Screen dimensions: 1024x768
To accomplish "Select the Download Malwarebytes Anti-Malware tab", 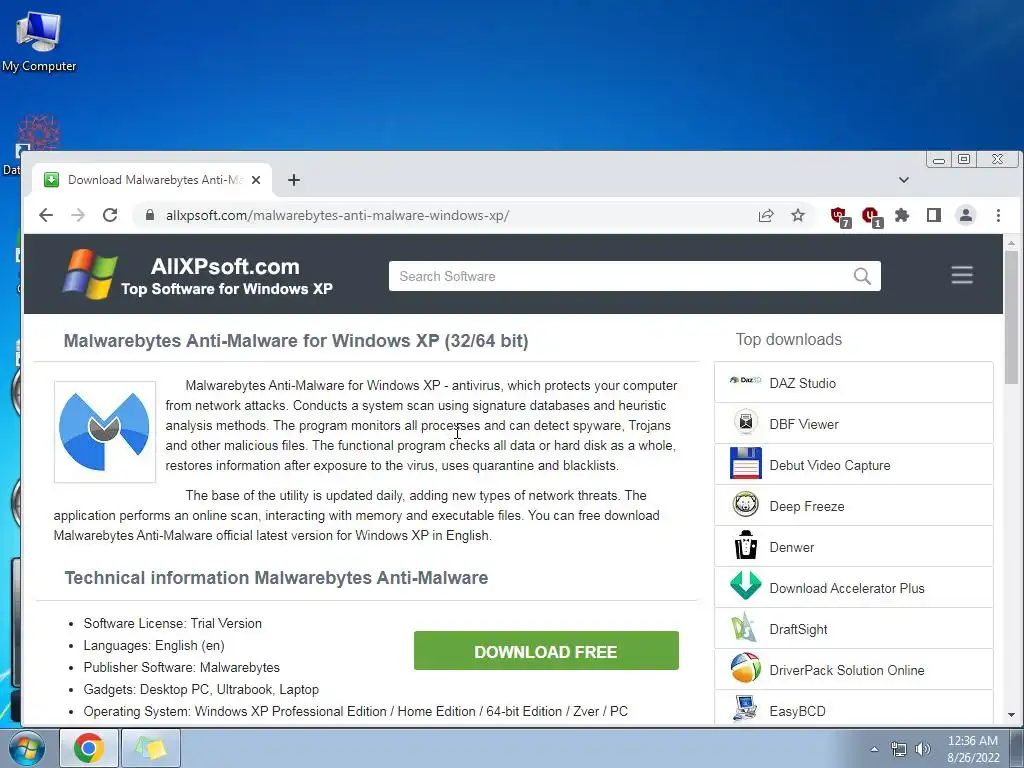I will (x=153, y=180).
